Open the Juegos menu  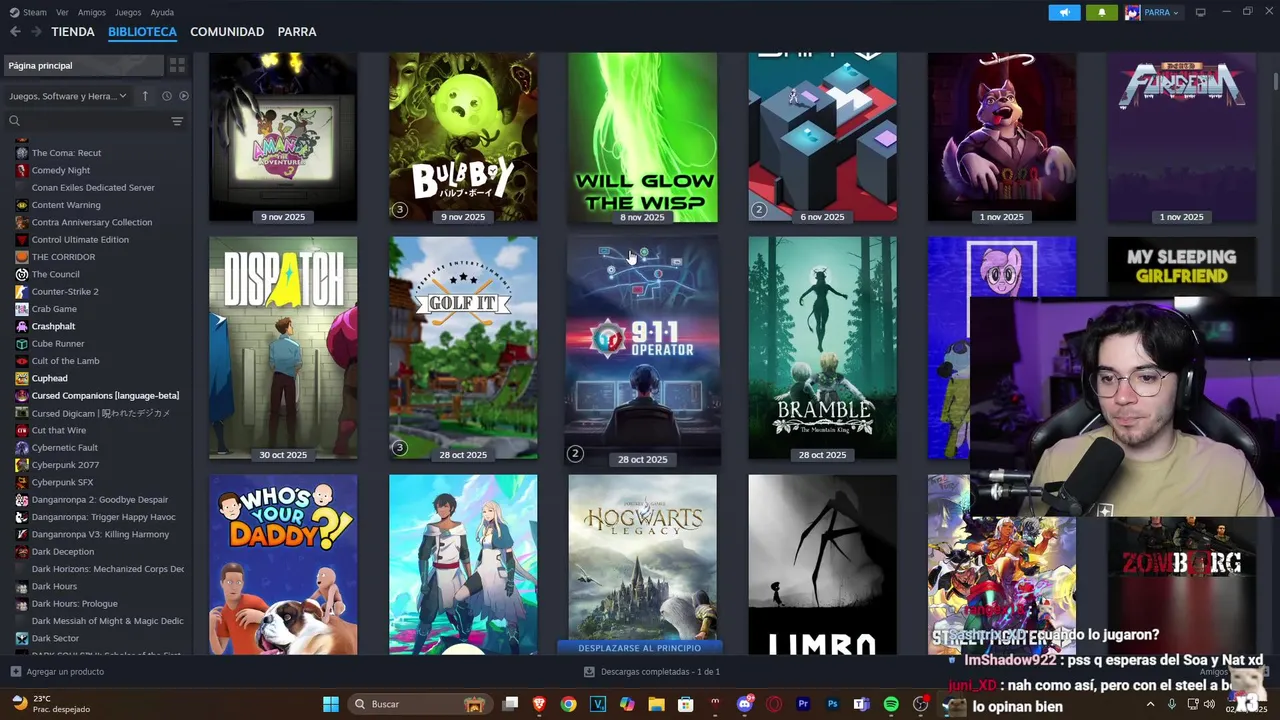click(128, 12)
